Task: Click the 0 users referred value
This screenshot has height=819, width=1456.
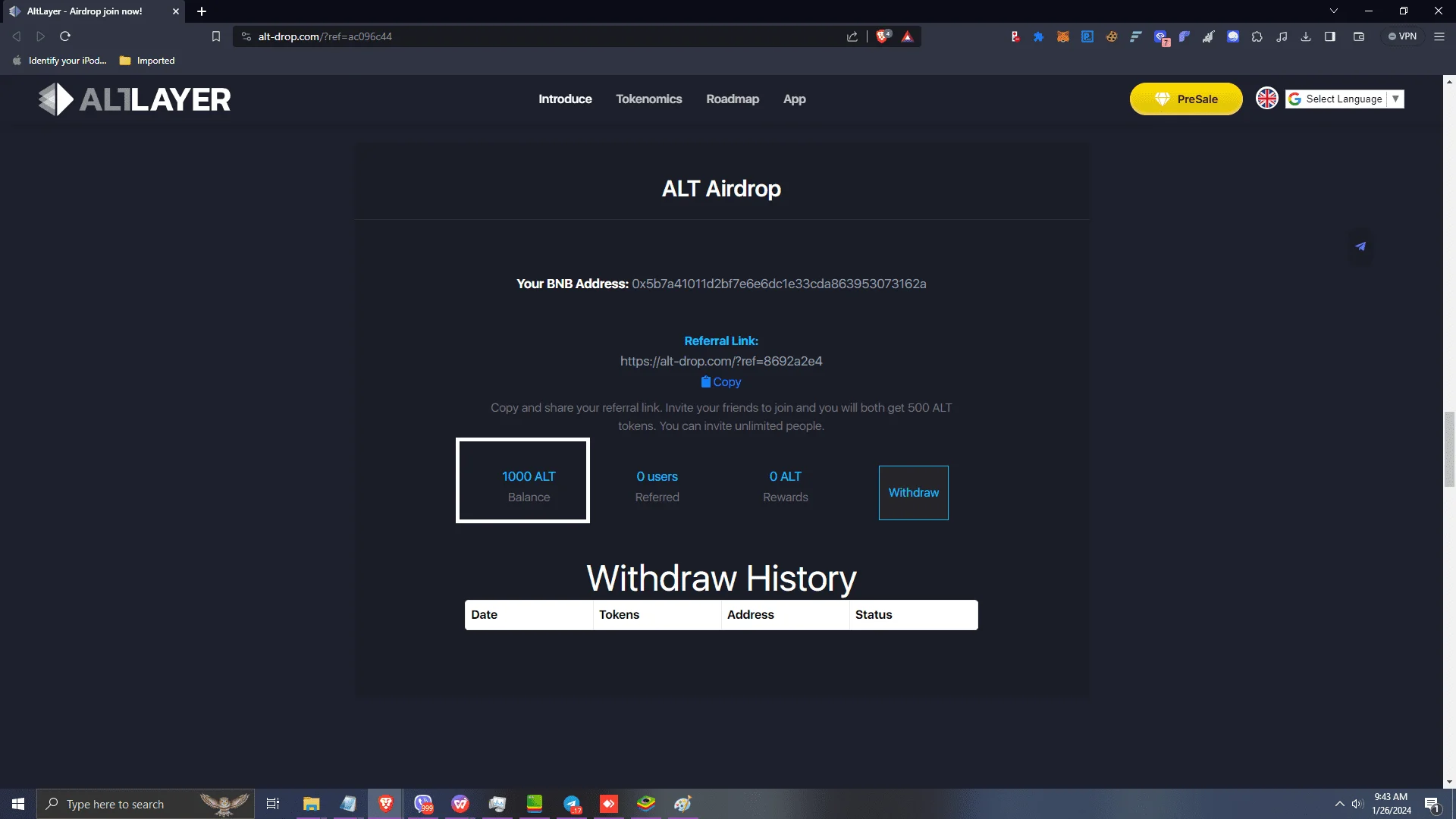Action: (657, 476)
